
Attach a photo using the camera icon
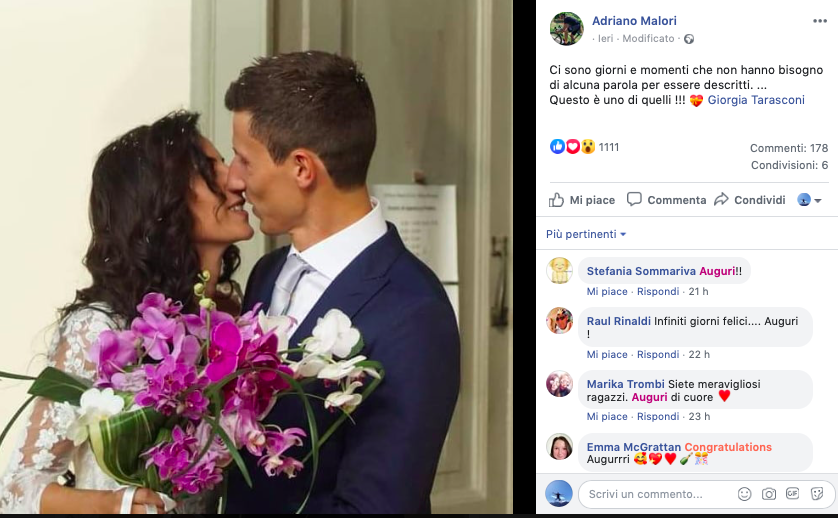(x=769, y=494)
